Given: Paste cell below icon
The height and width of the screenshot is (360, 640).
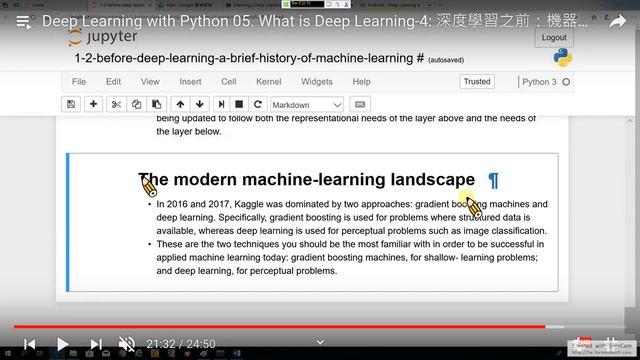Looking at the screenshot, I should pyautogui.click(x=157, y=104).
